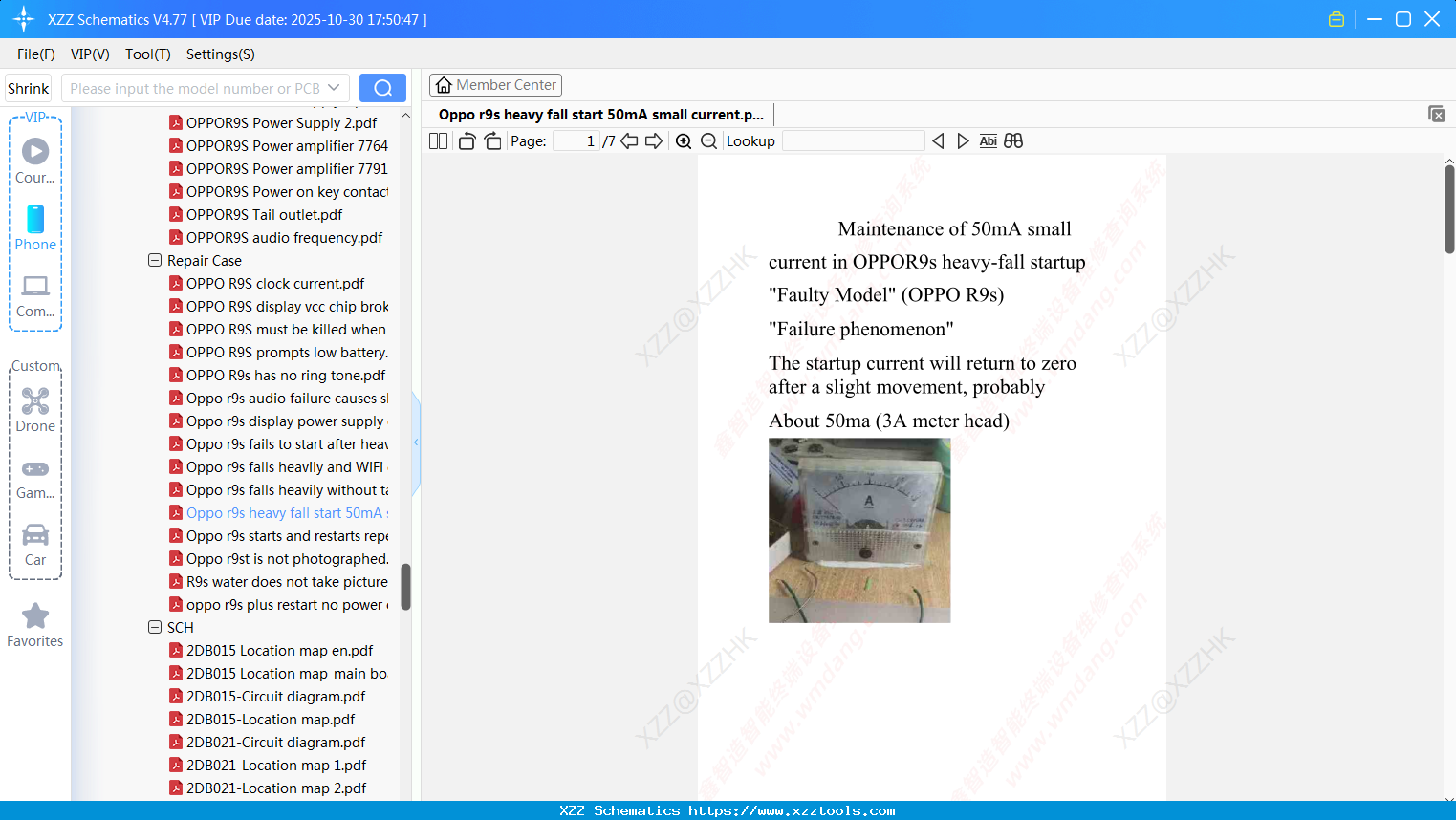The width and height of the screenshot is (1456, 820).
Task: Open the Favorites panel
Action: point(35,625)
